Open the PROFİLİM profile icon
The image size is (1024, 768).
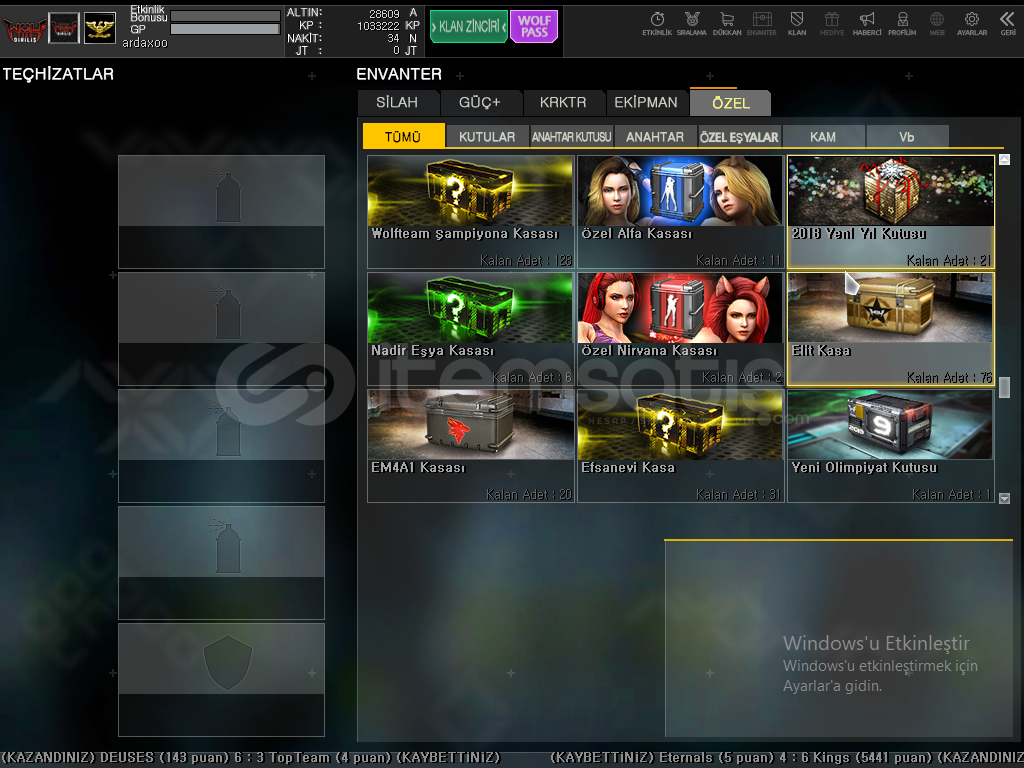902,24
